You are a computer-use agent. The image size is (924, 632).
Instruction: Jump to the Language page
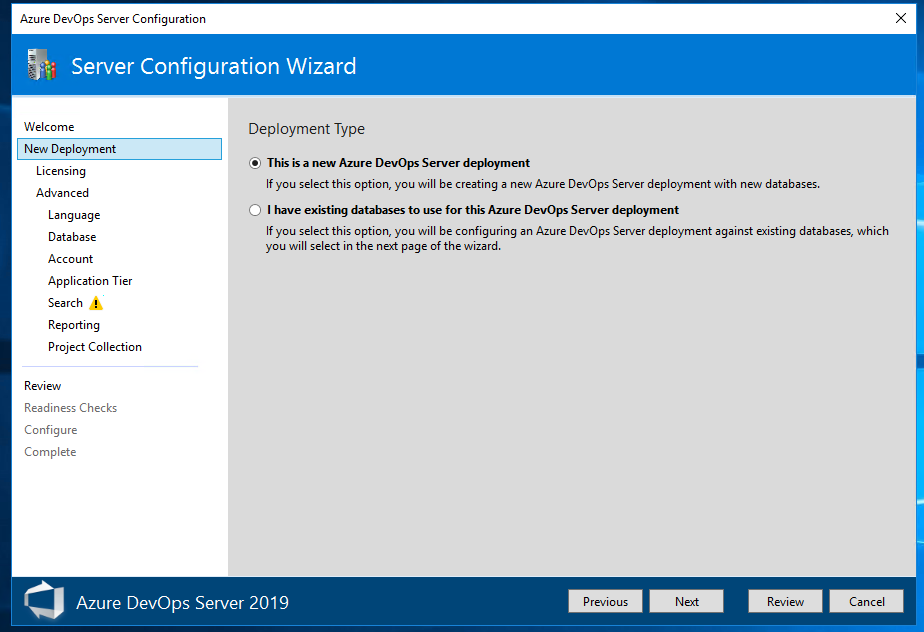(x=74, y=215)
